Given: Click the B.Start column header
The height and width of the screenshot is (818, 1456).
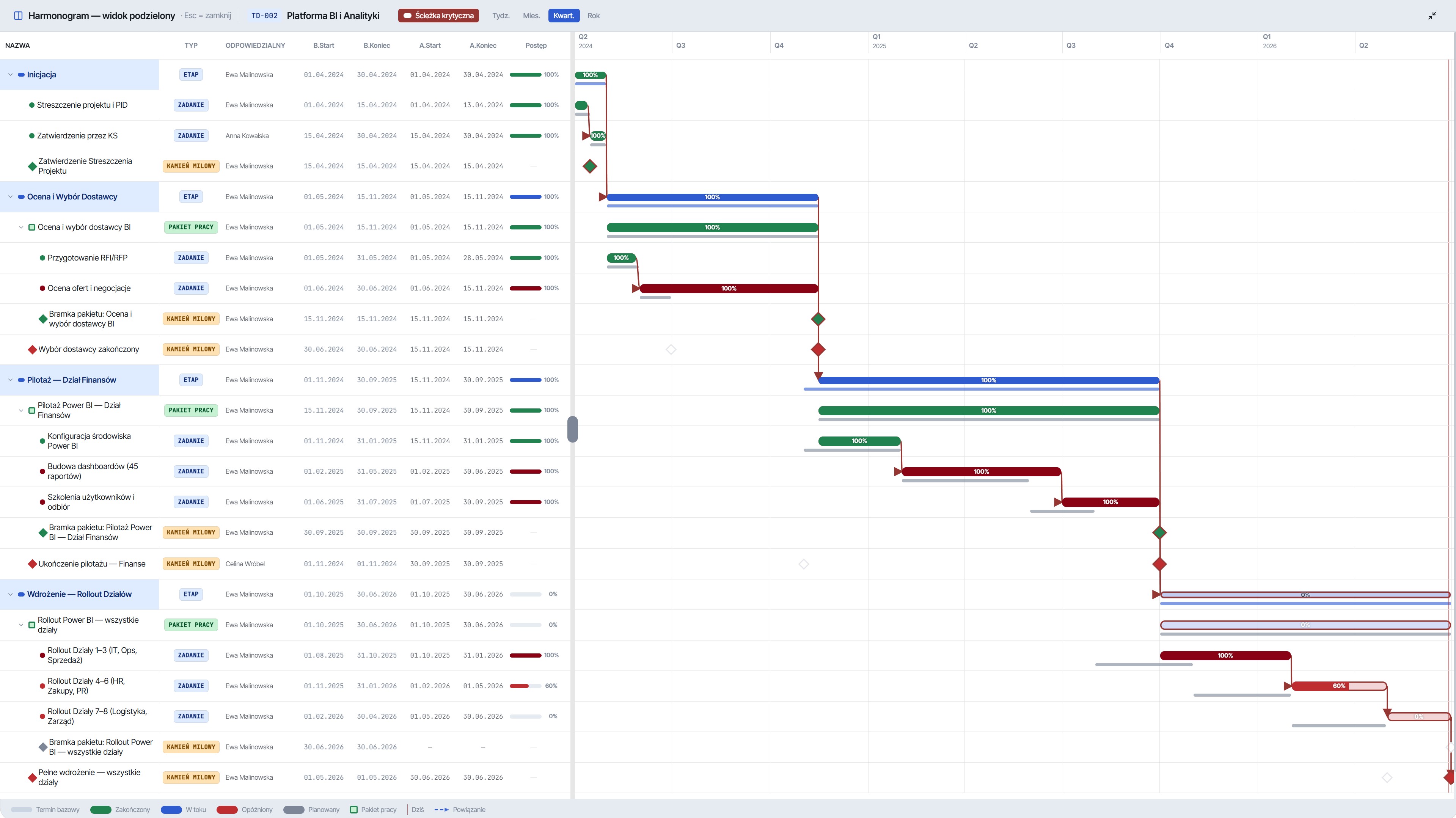Looking at the screenshot, I should tap(324, 45).
